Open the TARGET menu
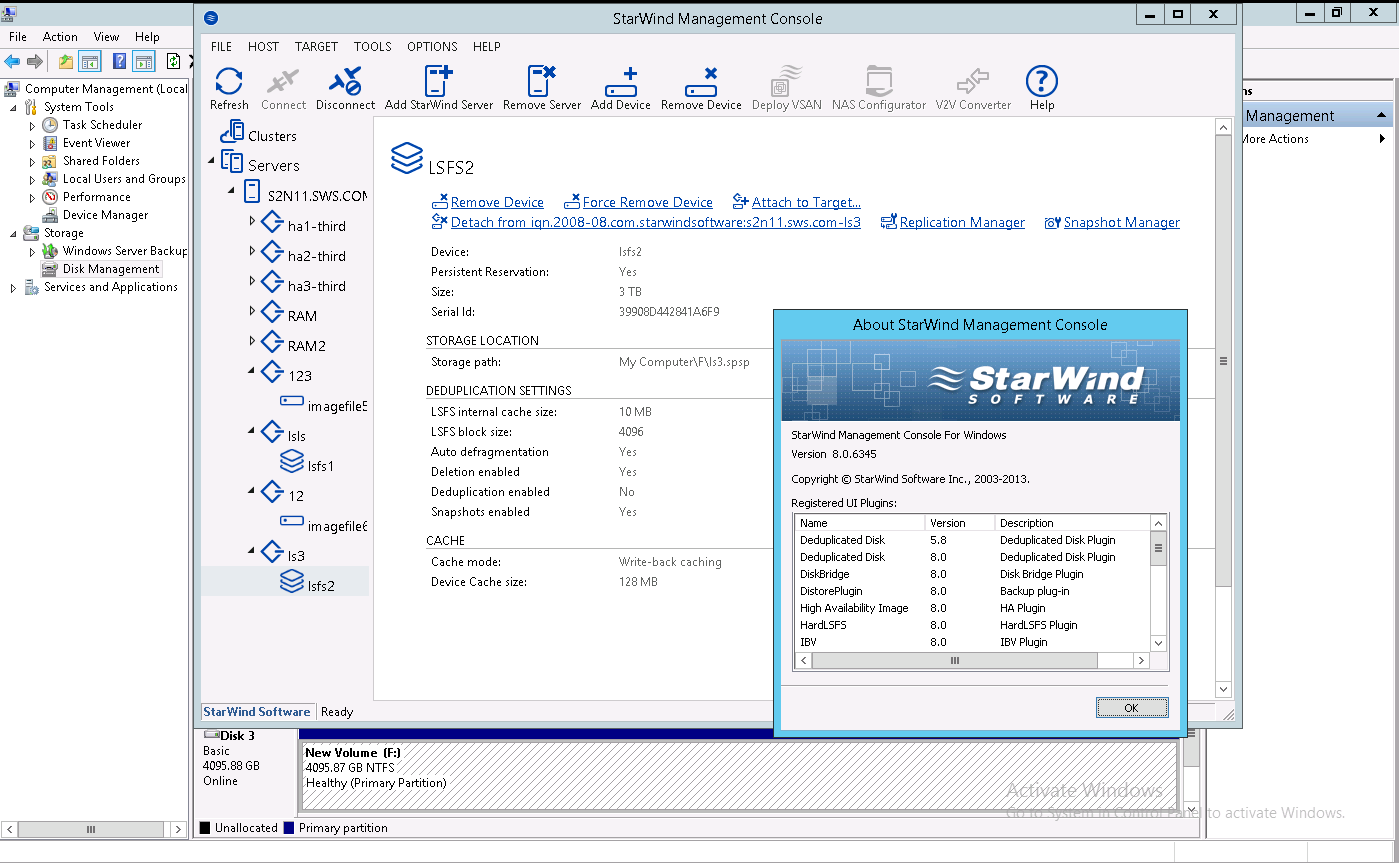The image size is (1399, 863). [x=316, y=47]
